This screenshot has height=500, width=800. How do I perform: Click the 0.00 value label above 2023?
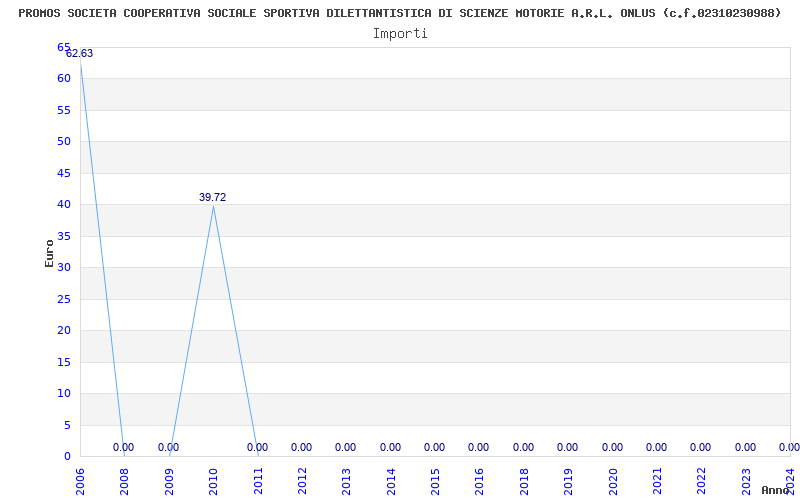click(x=745, y=447)
